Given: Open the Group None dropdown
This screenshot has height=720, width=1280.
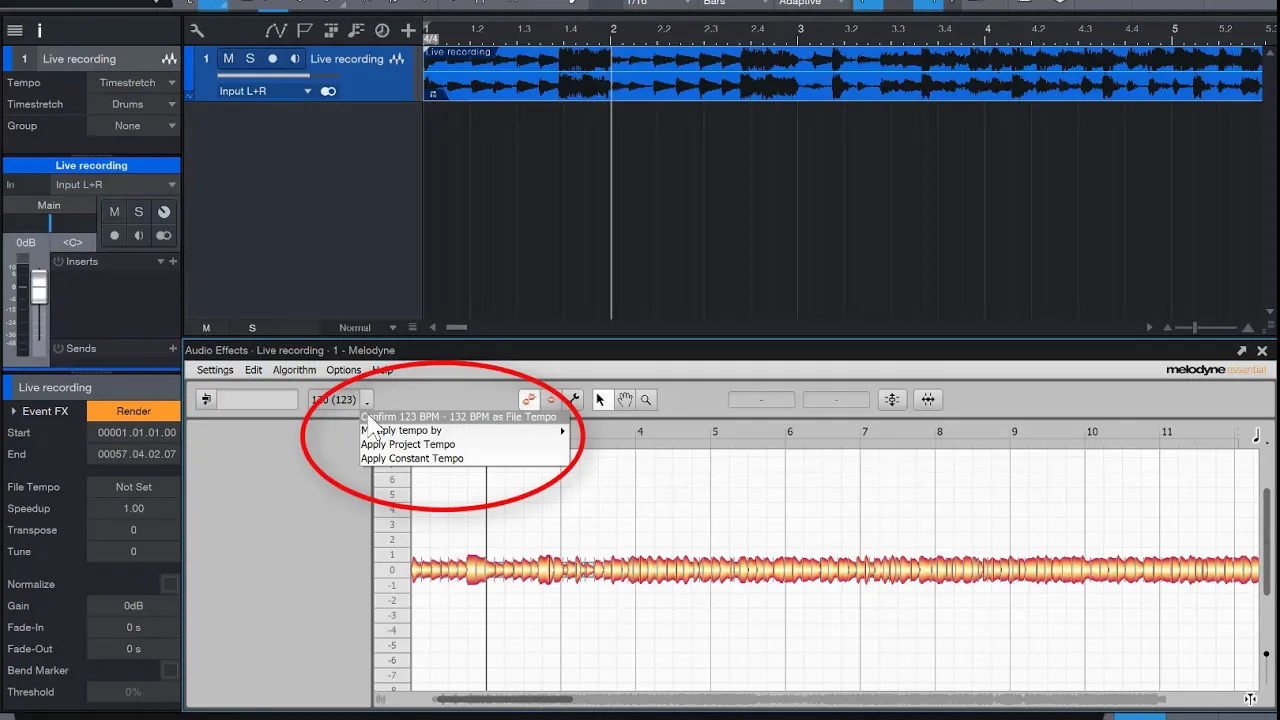Looking at the screenshot, I should coord(134,126).
